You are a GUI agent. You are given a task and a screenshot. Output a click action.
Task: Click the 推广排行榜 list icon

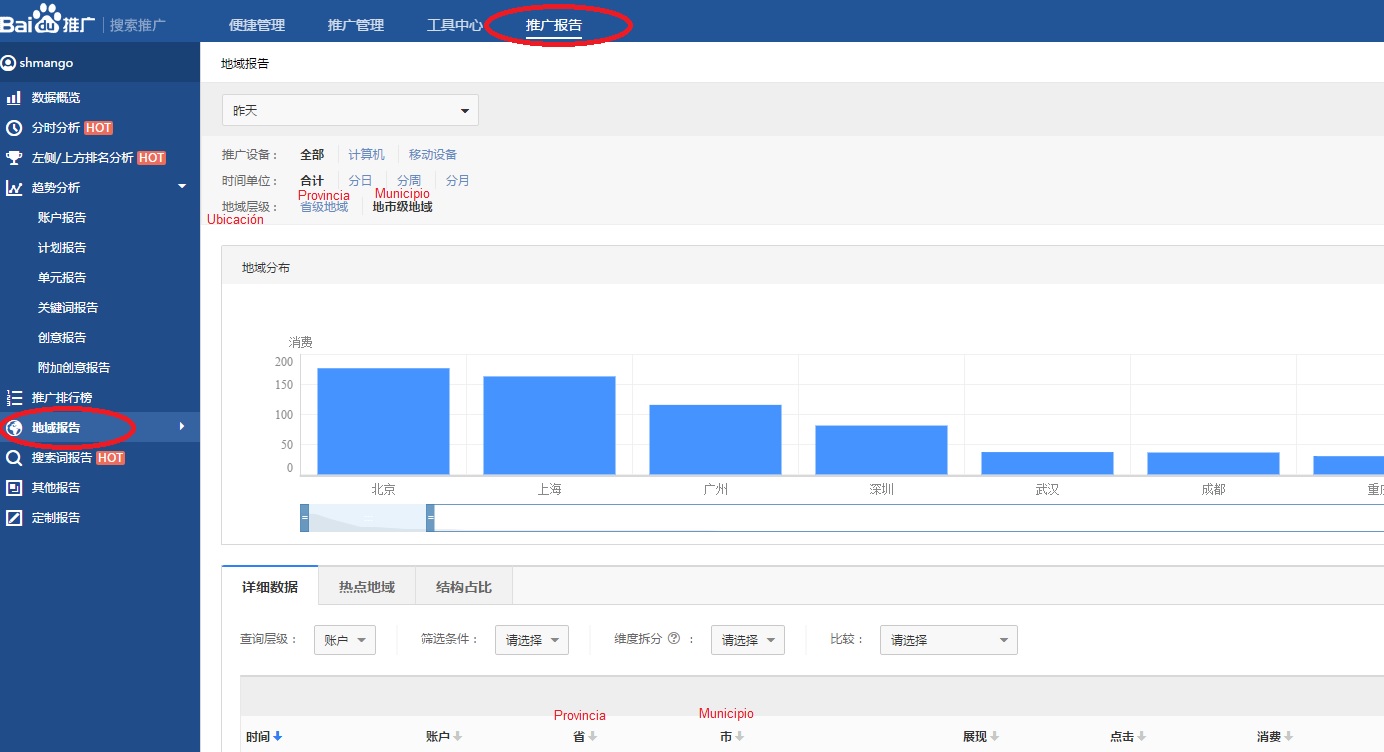tap(14, 398)
